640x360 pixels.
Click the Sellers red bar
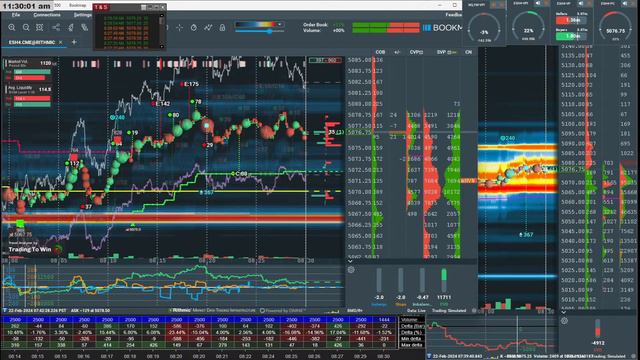click(571, 20)
